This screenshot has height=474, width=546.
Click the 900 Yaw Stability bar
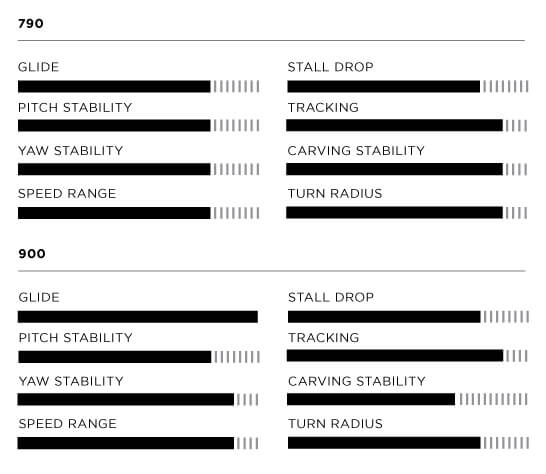tap(138, 399)
